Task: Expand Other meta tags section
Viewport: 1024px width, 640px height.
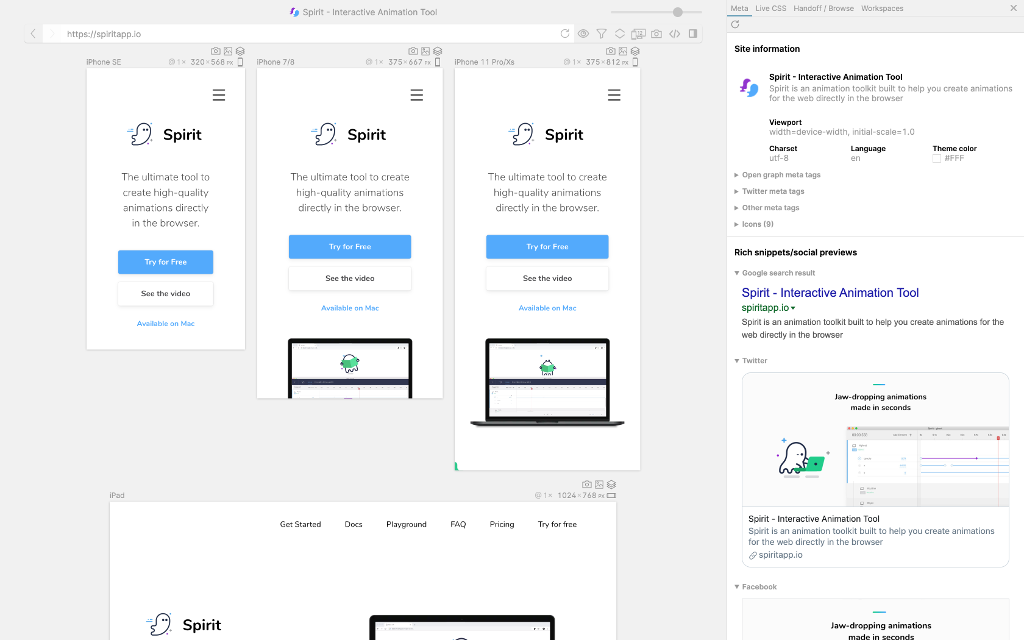Action: [767, 208]
